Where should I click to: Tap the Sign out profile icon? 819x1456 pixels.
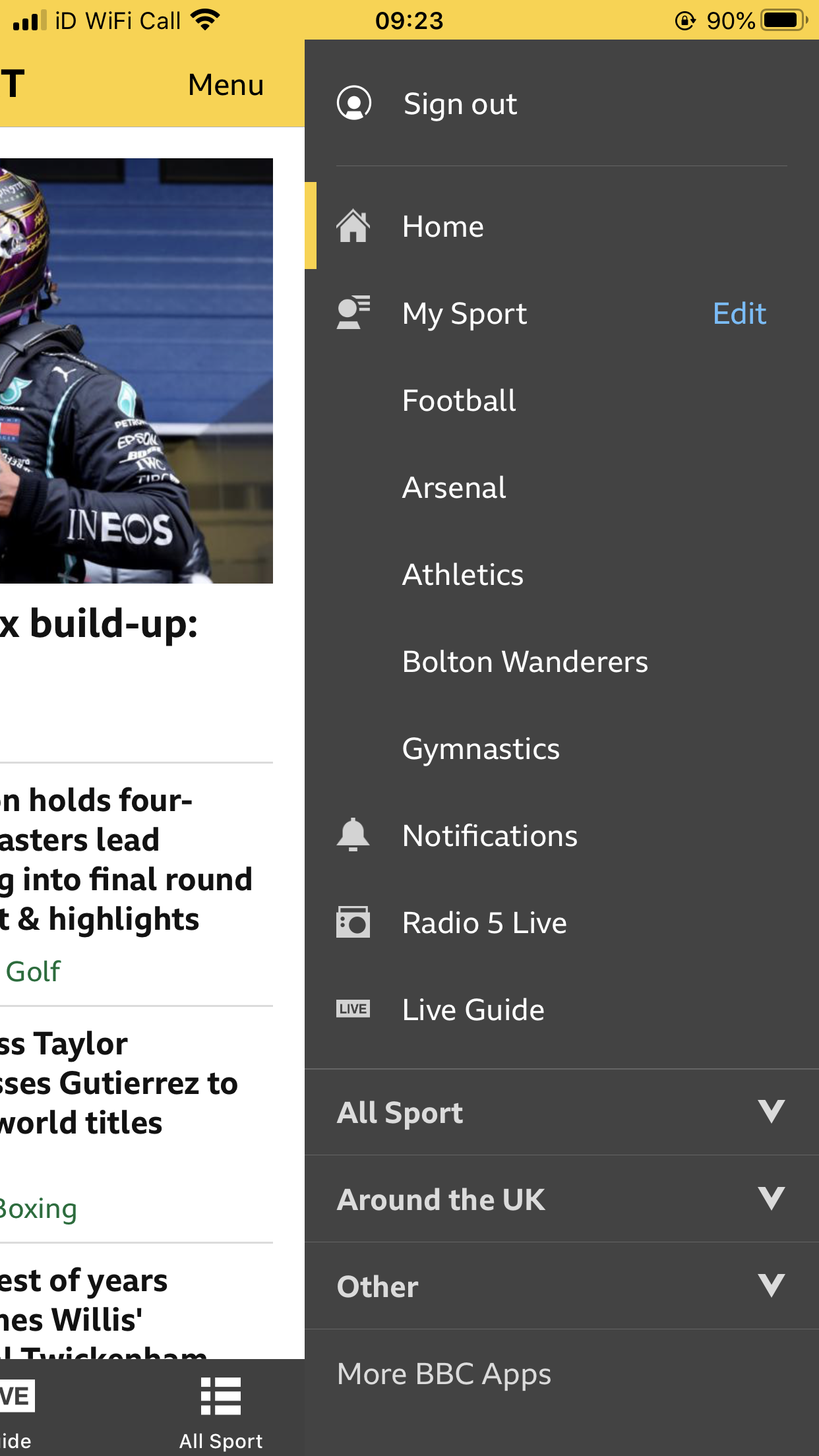354,103
